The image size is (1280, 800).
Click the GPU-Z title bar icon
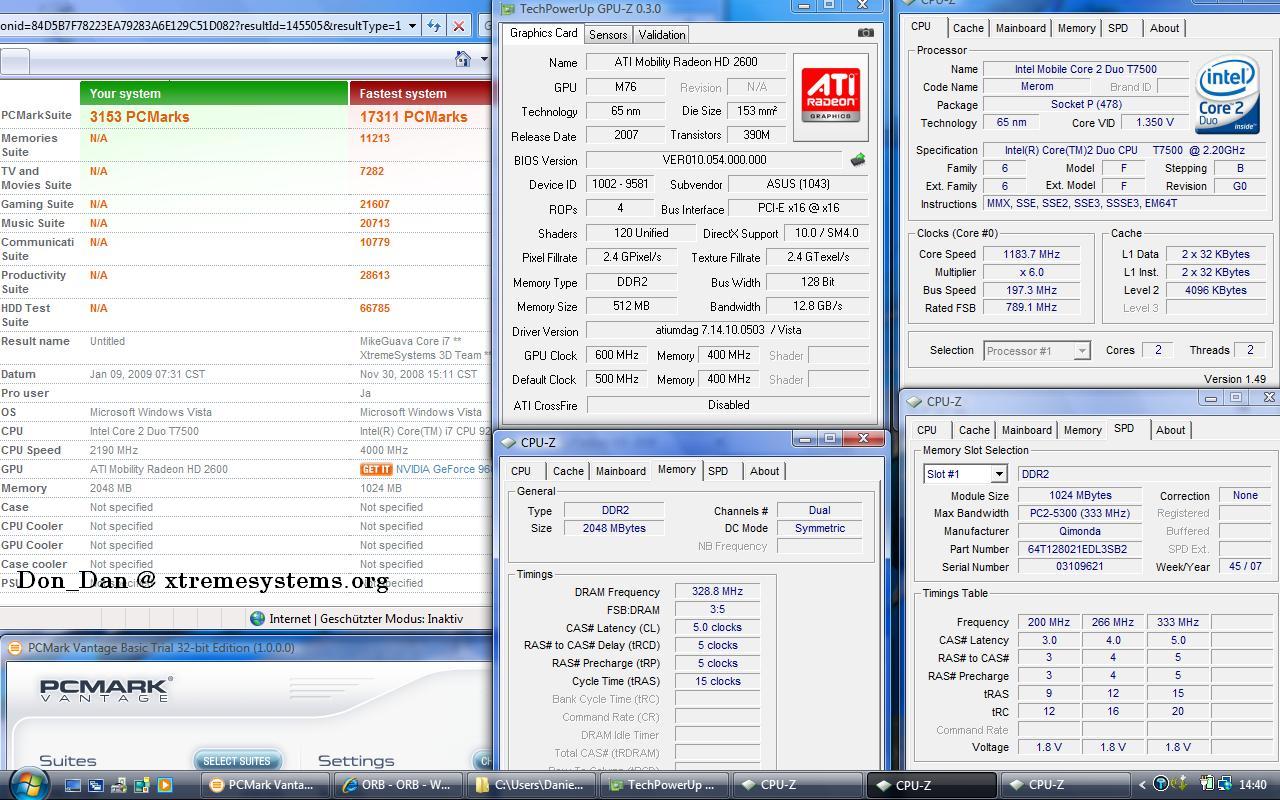(508, 9)
